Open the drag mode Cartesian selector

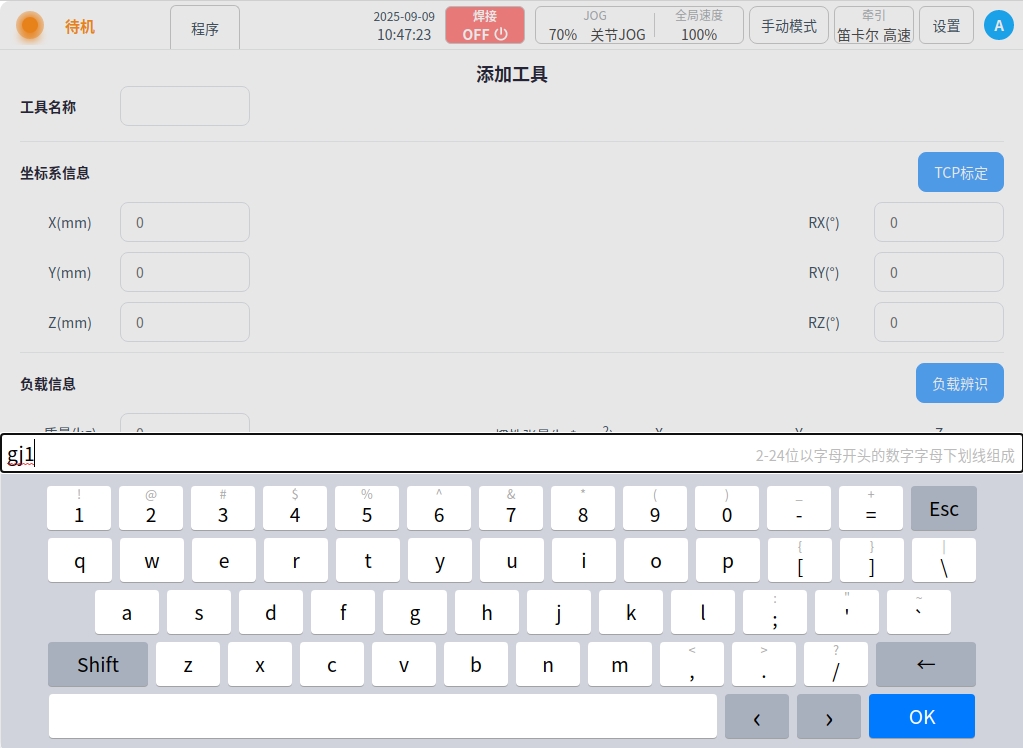[x=873, y=26]
